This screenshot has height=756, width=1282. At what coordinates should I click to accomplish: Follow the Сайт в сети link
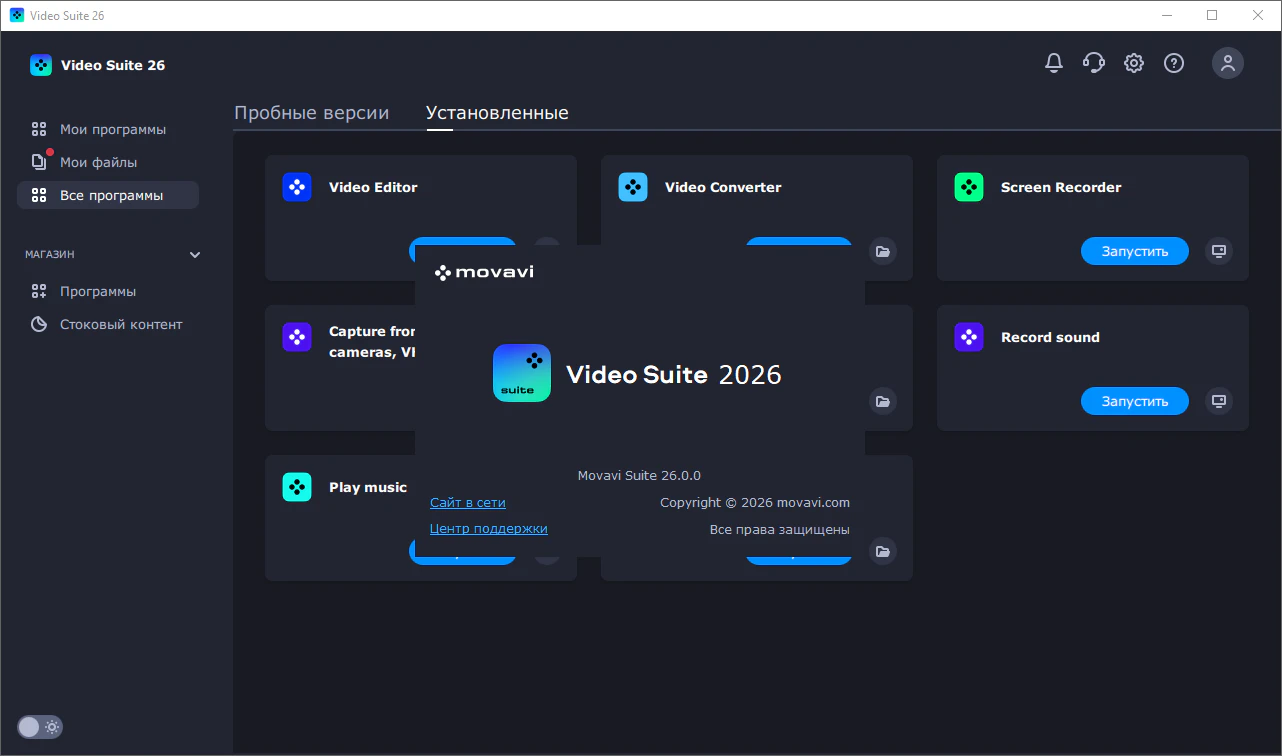468,502
